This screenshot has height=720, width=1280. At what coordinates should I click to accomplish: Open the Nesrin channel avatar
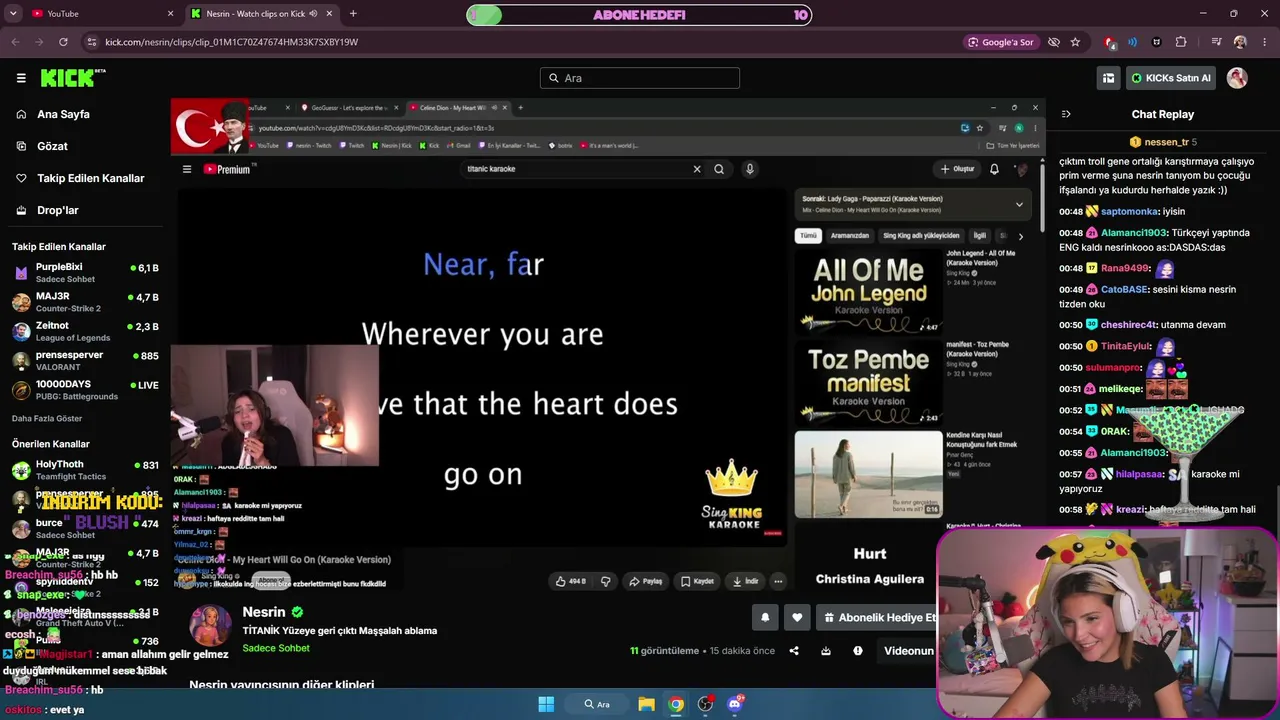click(210, 626)
